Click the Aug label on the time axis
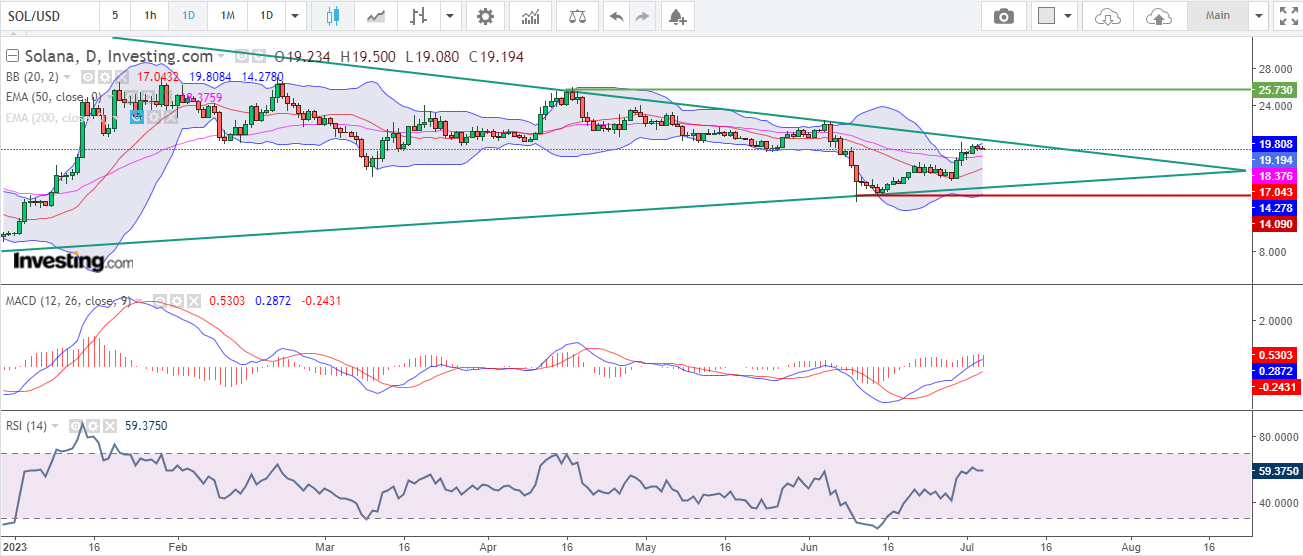 coord(1131,547)
